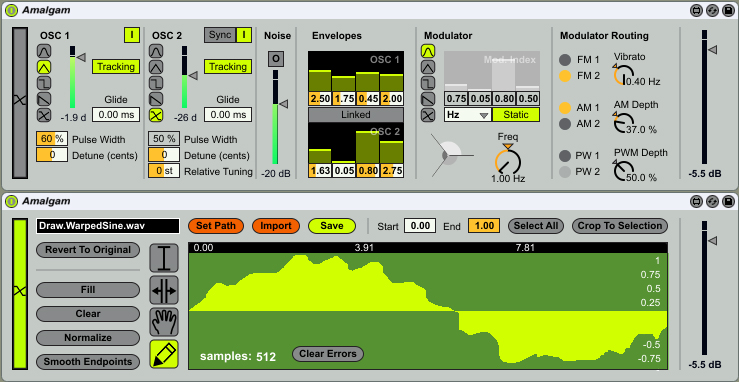Click Set Path button
Viewport: 739px width, 382px height.
pyautogui.click(x=216, y=226)
